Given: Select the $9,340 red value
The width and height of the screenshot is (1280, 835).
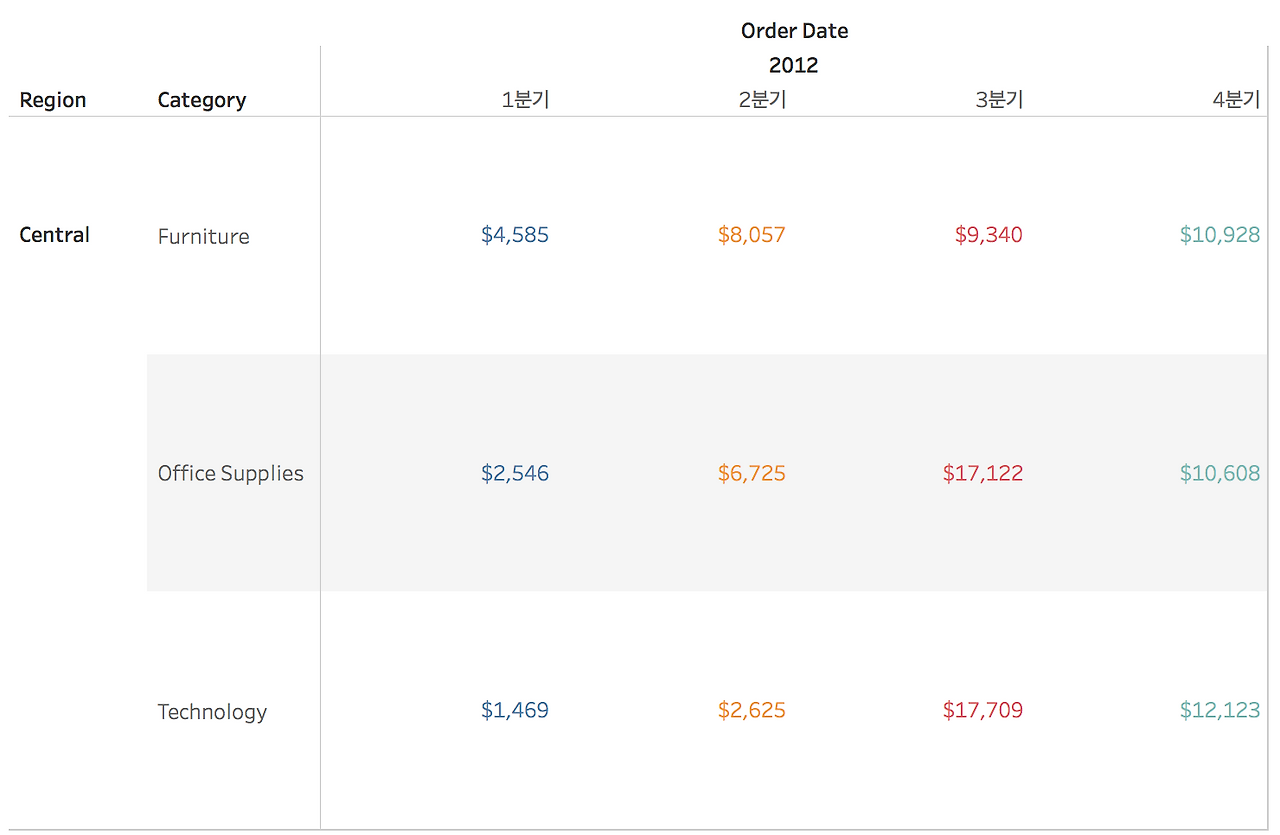Looking at the screenshot, I should coord(989,235).
